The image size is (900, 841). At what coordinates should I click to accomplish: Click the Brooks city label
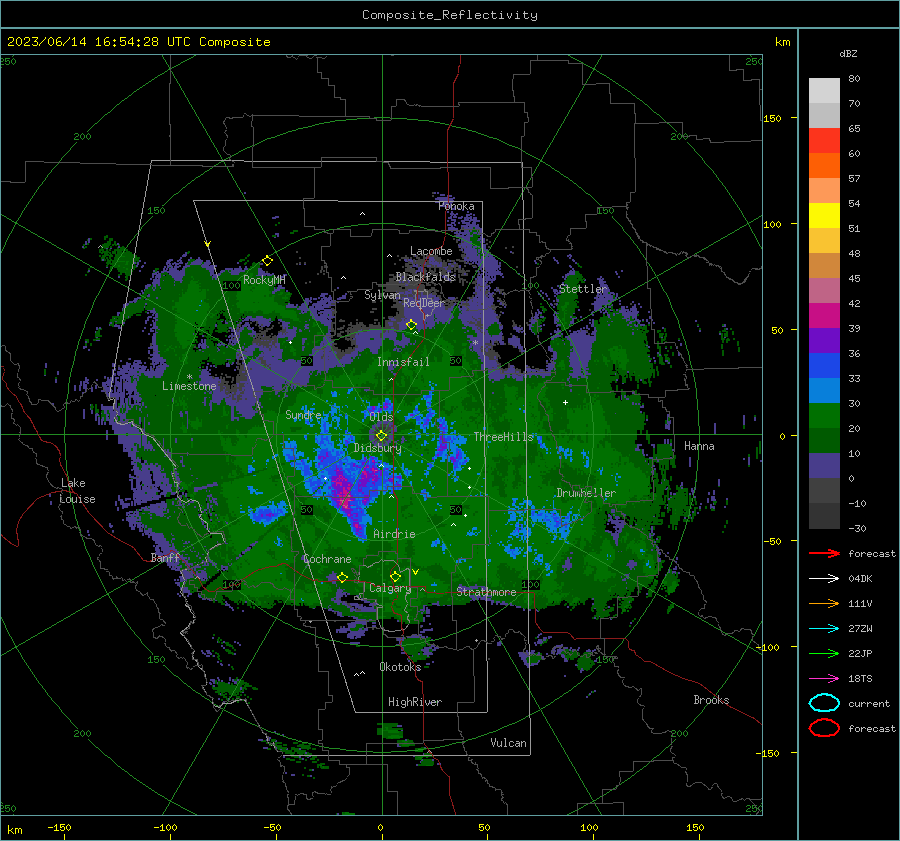pyautogui.click(x=711, y=700)
